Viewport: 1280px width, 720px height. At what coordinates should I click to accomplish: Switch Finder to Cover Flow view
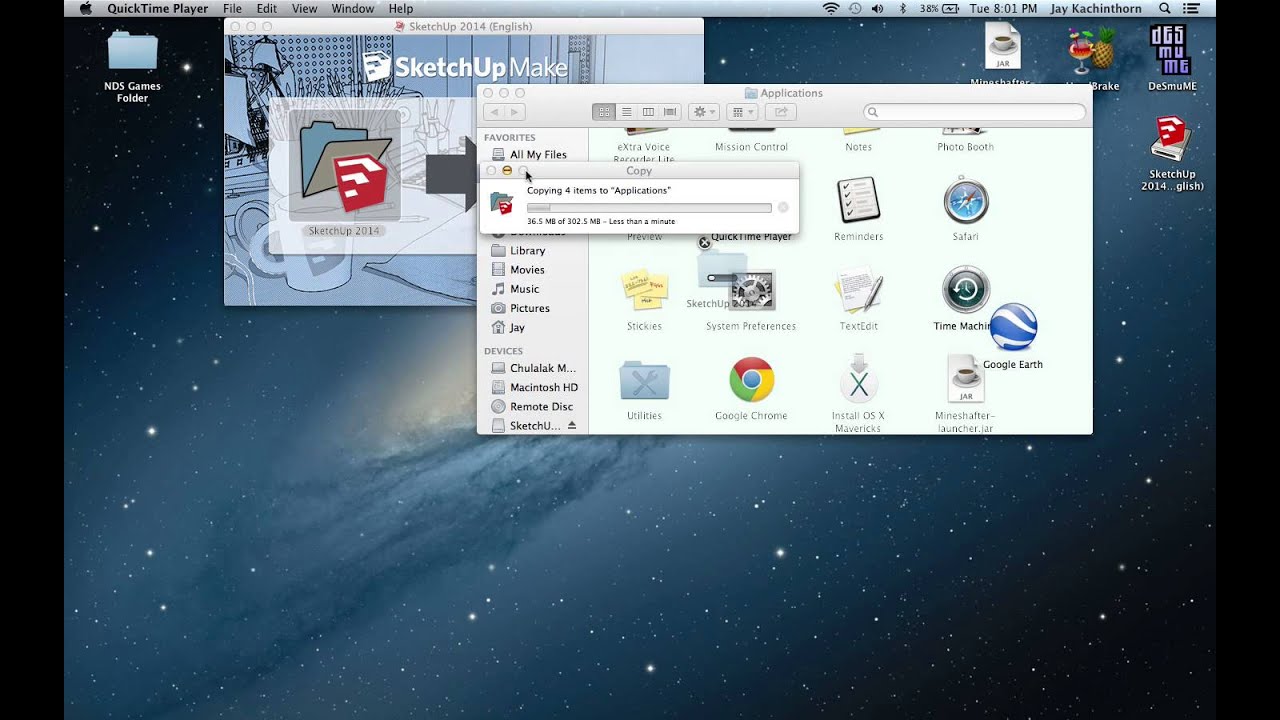point(670,112)
